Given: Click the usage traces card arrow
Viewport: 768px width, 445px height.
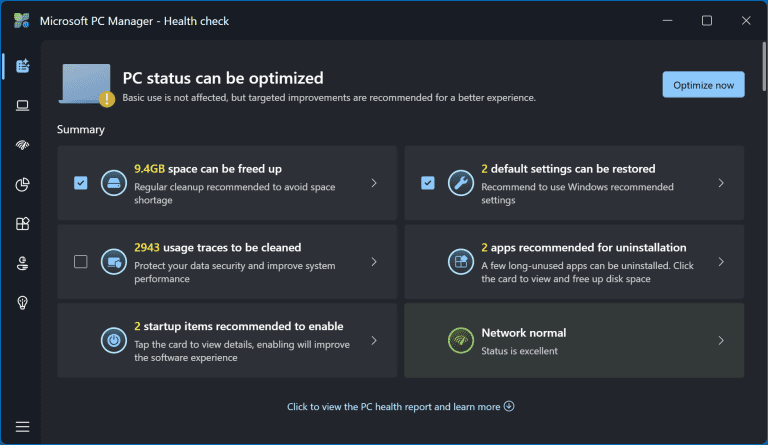Looking at the screenshot, I should [373, 262].
